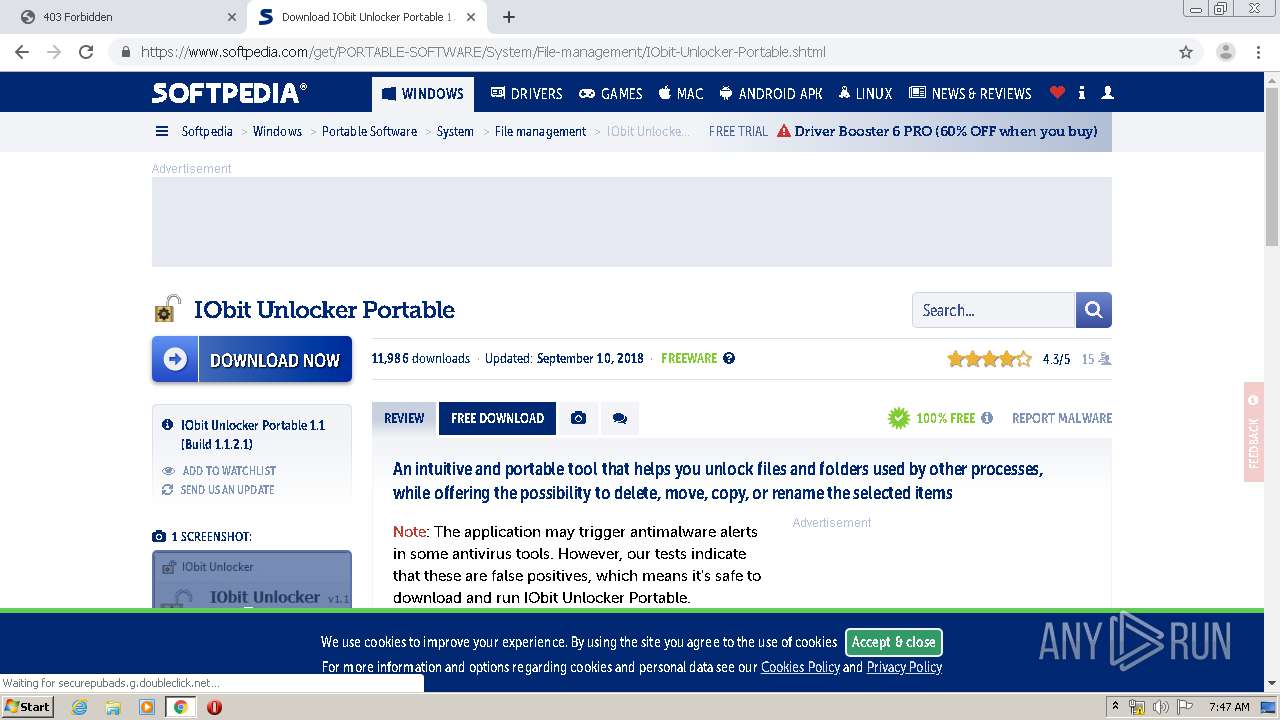The image size is (1280, 720).
Task: Click the browser back arrow
Action: click(22, 52)
